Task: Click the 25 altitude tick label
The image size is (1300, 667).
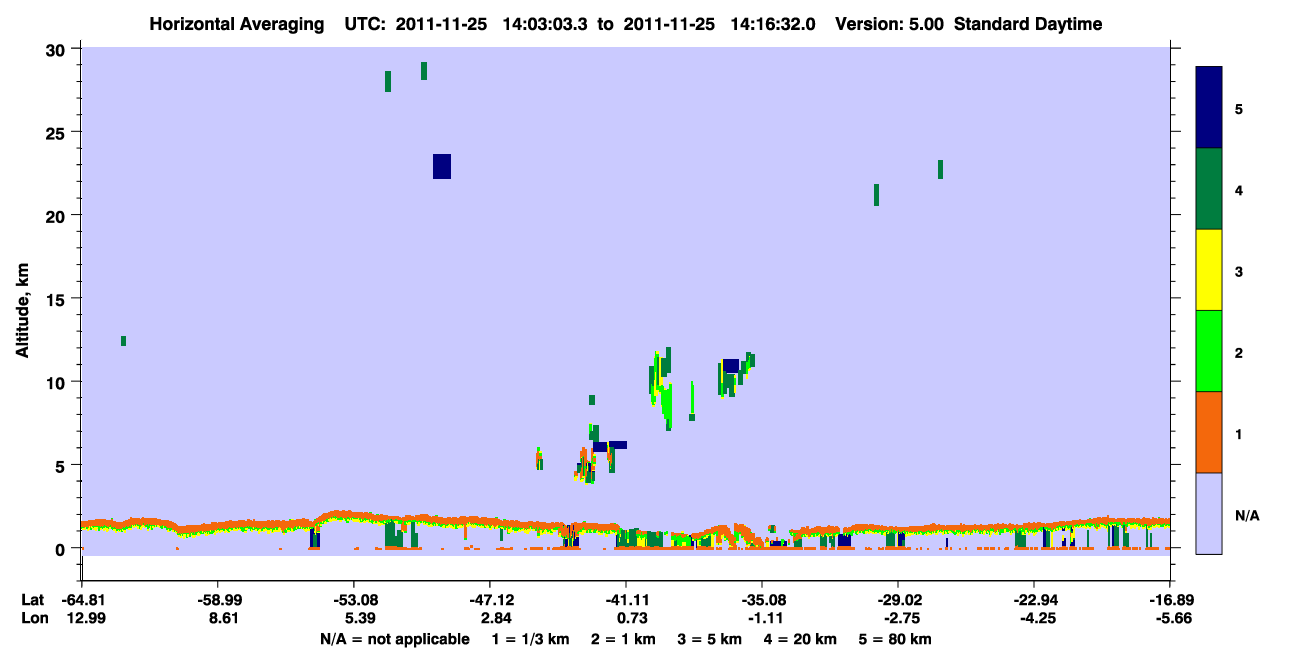Action: (x=57, y=132)
